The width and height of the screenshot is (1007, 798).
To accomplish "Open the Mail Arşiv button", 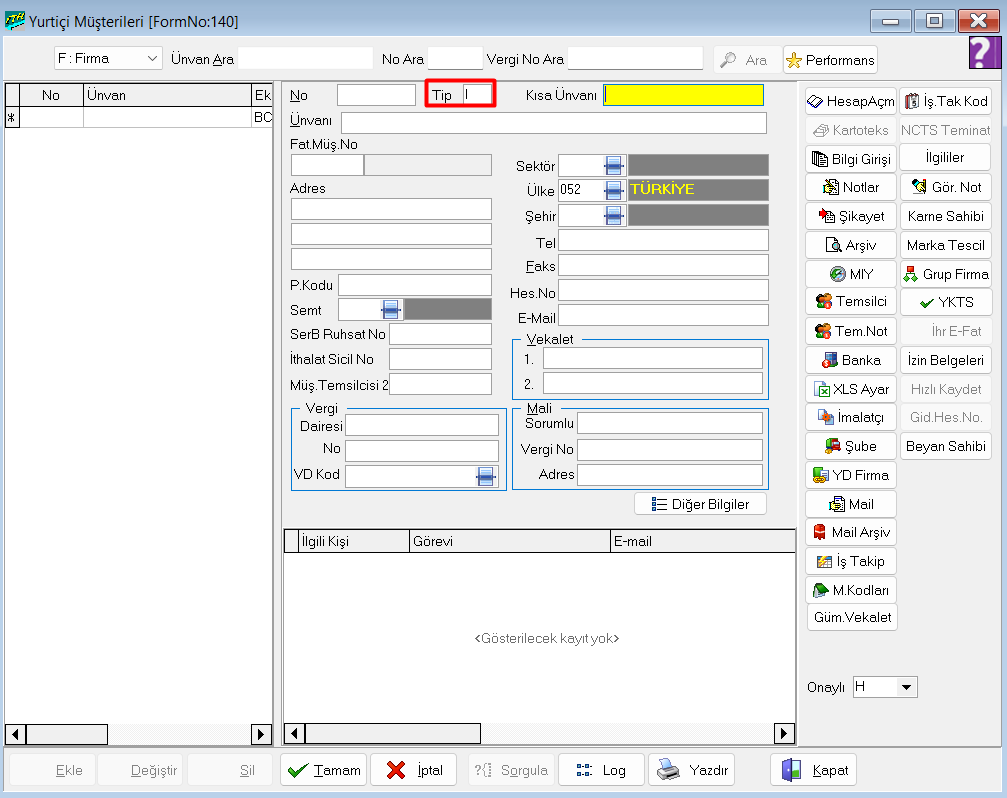I will click(x=851, y=533).
